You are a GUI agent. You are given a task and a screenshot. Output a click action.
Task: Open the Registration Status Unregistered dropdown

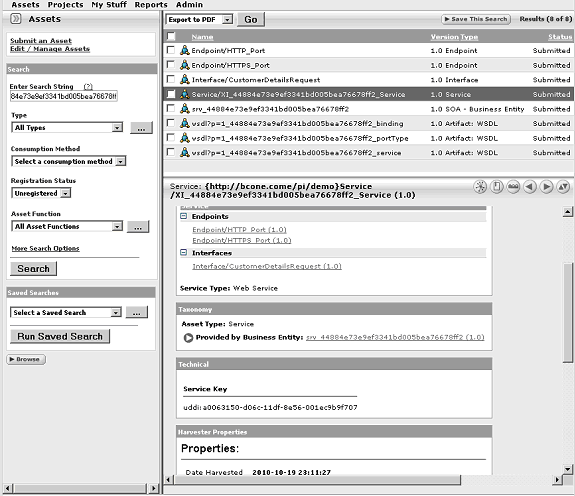[41, 193]
